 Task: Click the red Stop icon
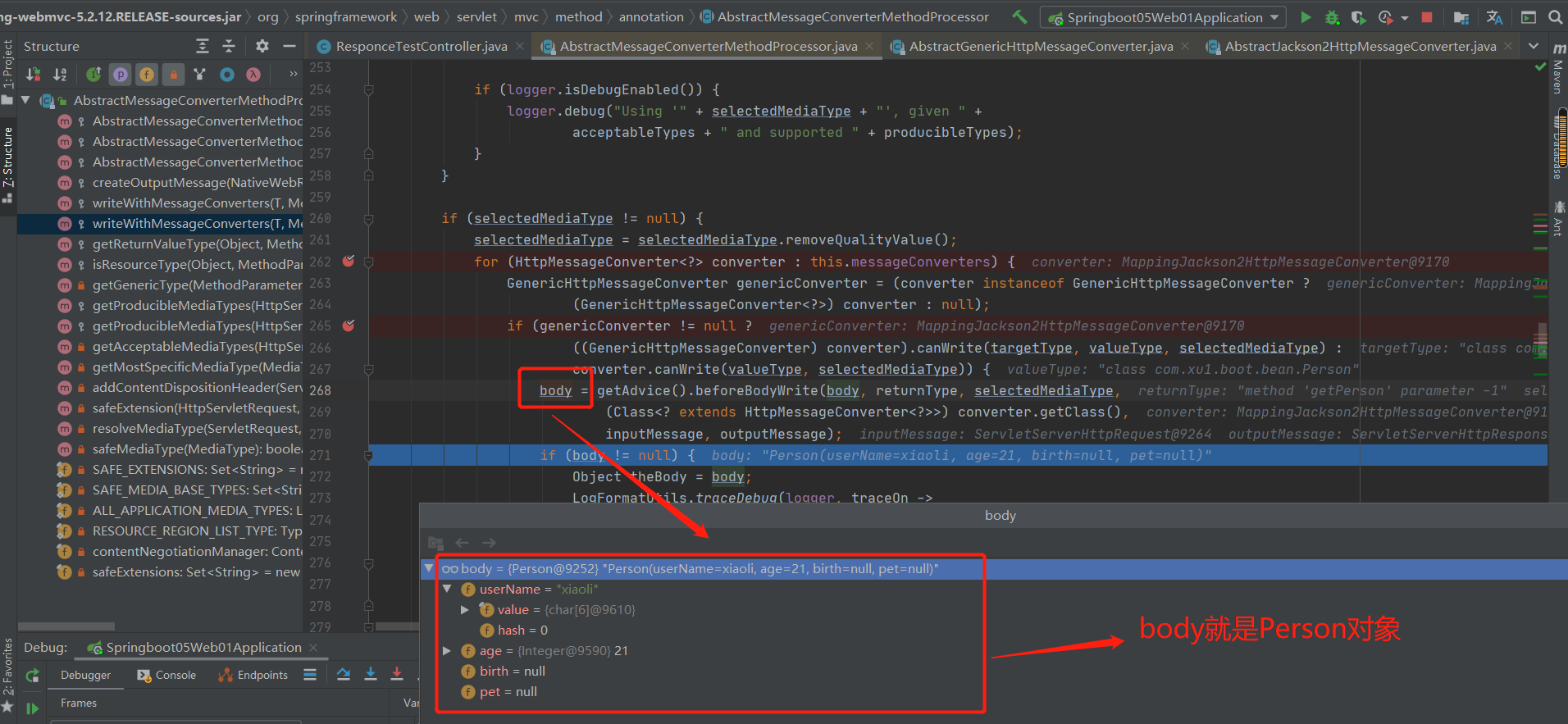pos(1427,17)
